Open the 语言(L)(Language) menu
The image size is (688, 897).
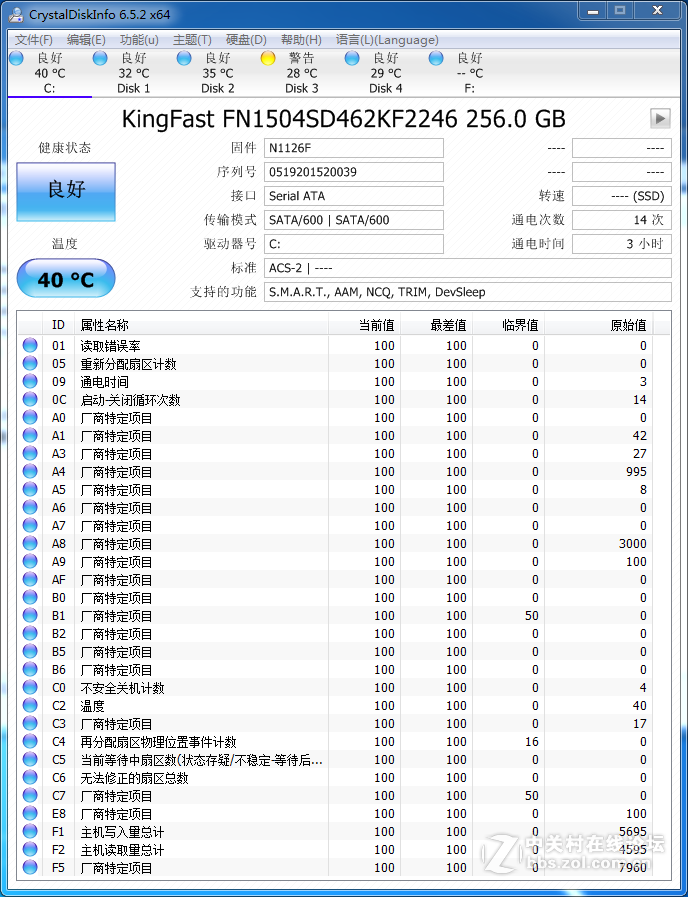point(387,40)
